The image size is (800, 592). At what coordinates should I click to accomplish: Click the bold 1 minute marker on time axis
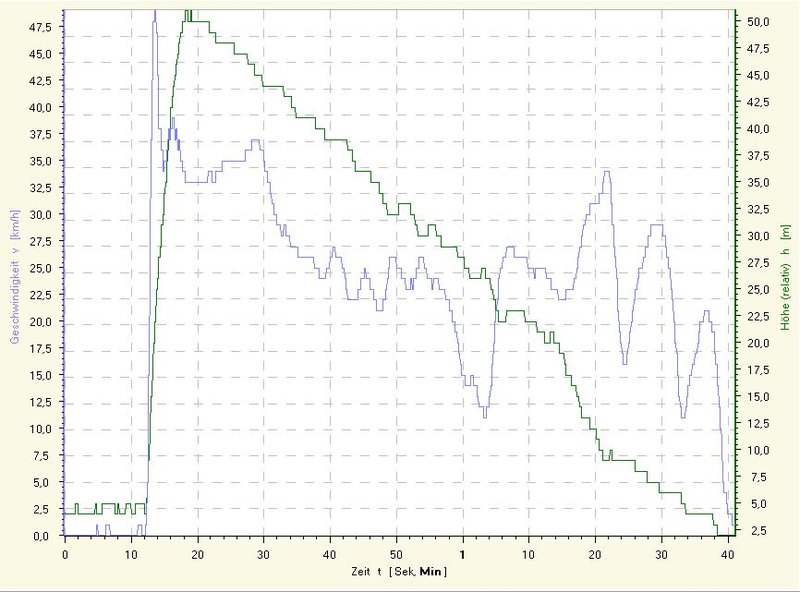tap(463, 553)
